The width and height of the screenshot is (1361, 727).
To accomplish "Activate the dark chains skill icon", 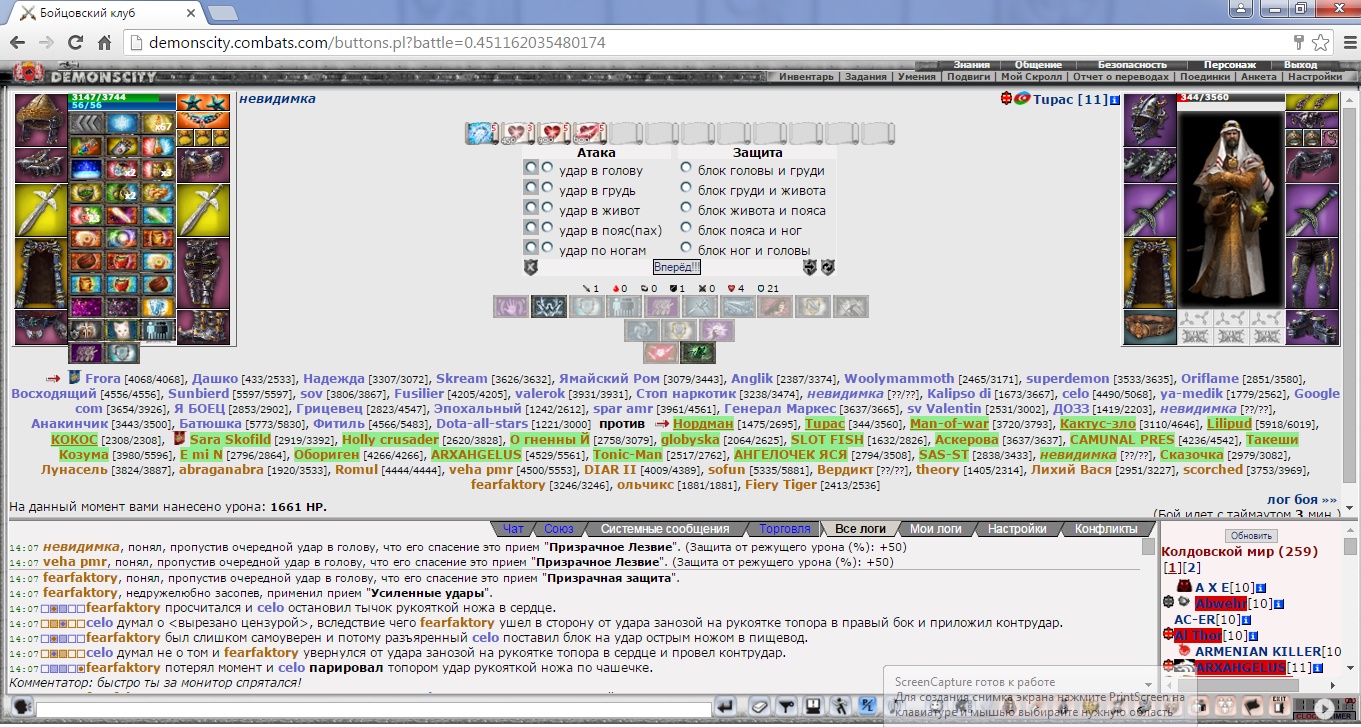I will [x=549, y=307].
